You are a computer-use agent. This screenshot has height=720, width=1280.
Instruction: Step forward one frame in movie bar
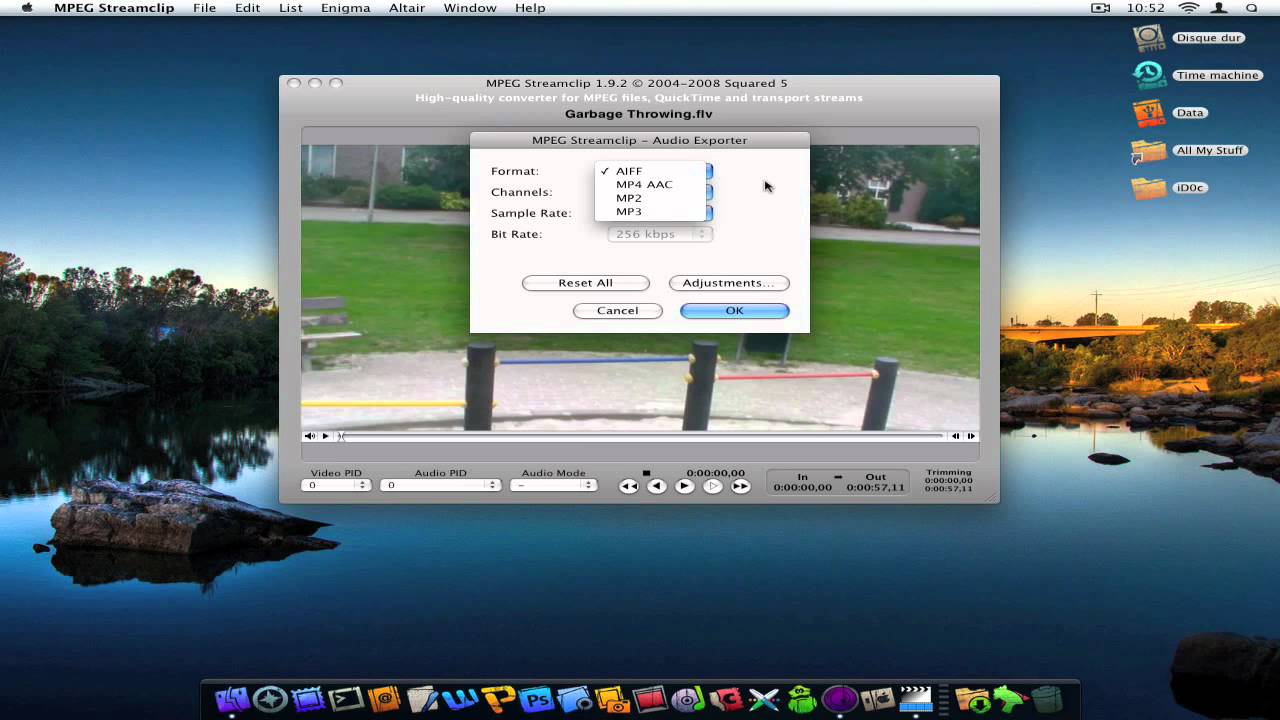tap(970, 436)
